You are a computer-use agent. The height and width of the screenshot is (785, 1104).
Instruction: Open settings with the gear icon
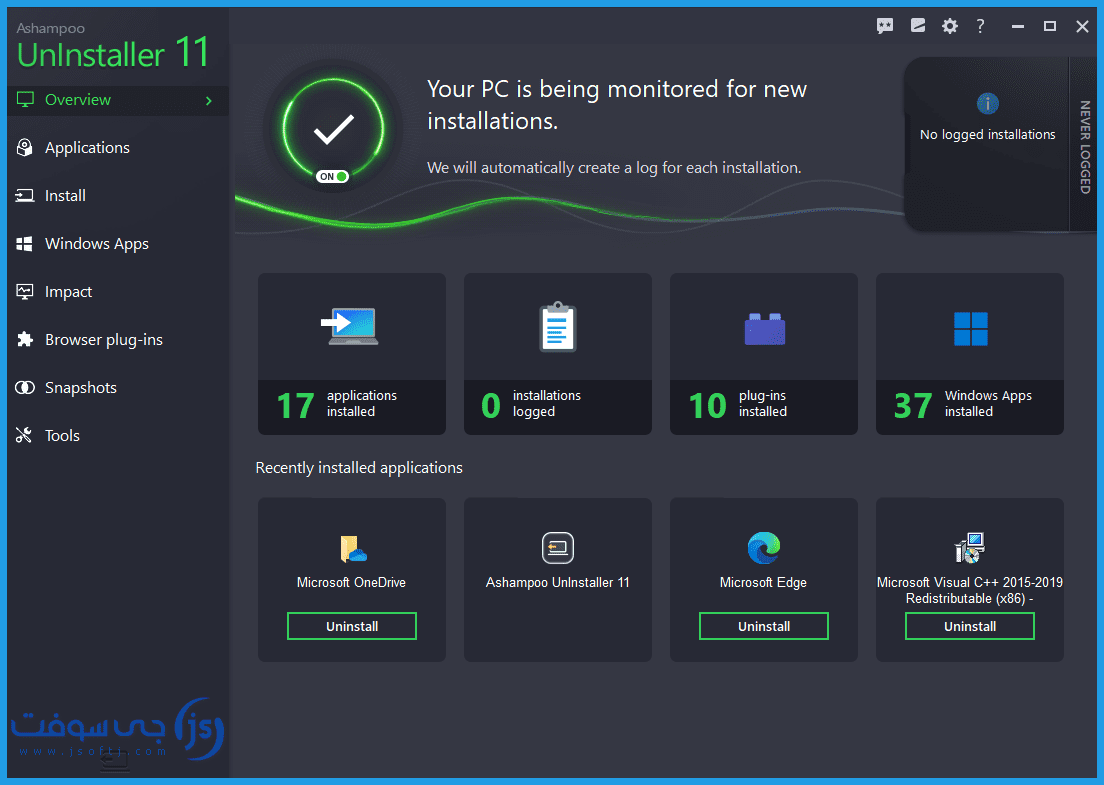click(x=950, y=26)
